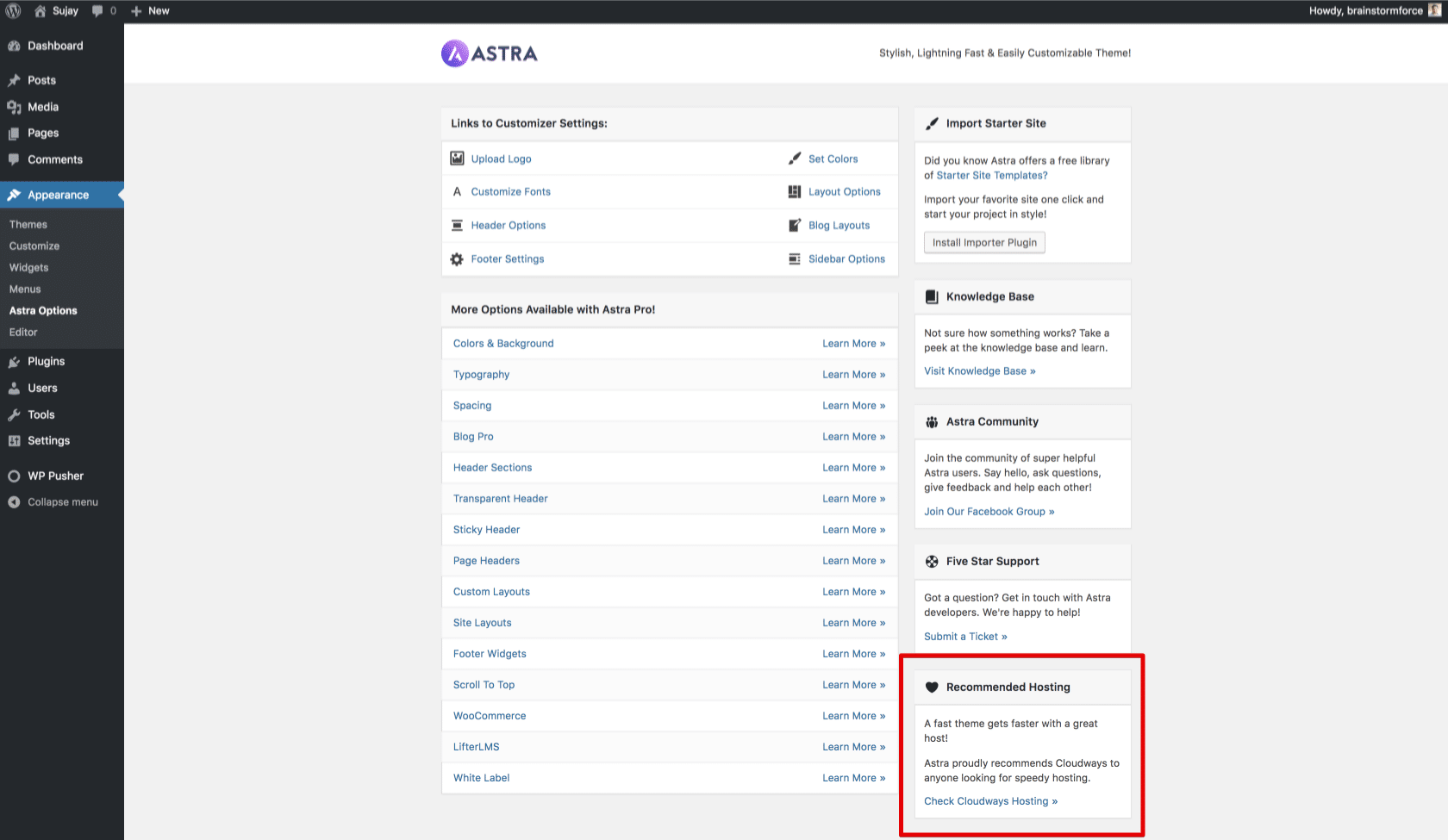Open Colors & Background module link
Image resolution: width=1448 pixels, height=840 pixels.
503,344
